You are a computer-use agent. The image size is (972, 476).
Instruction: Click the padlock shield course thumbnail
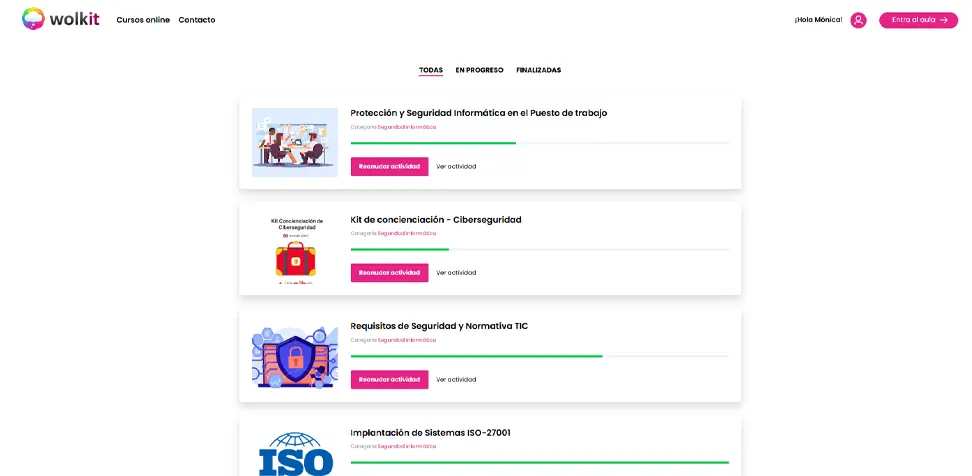coord(295,357)
